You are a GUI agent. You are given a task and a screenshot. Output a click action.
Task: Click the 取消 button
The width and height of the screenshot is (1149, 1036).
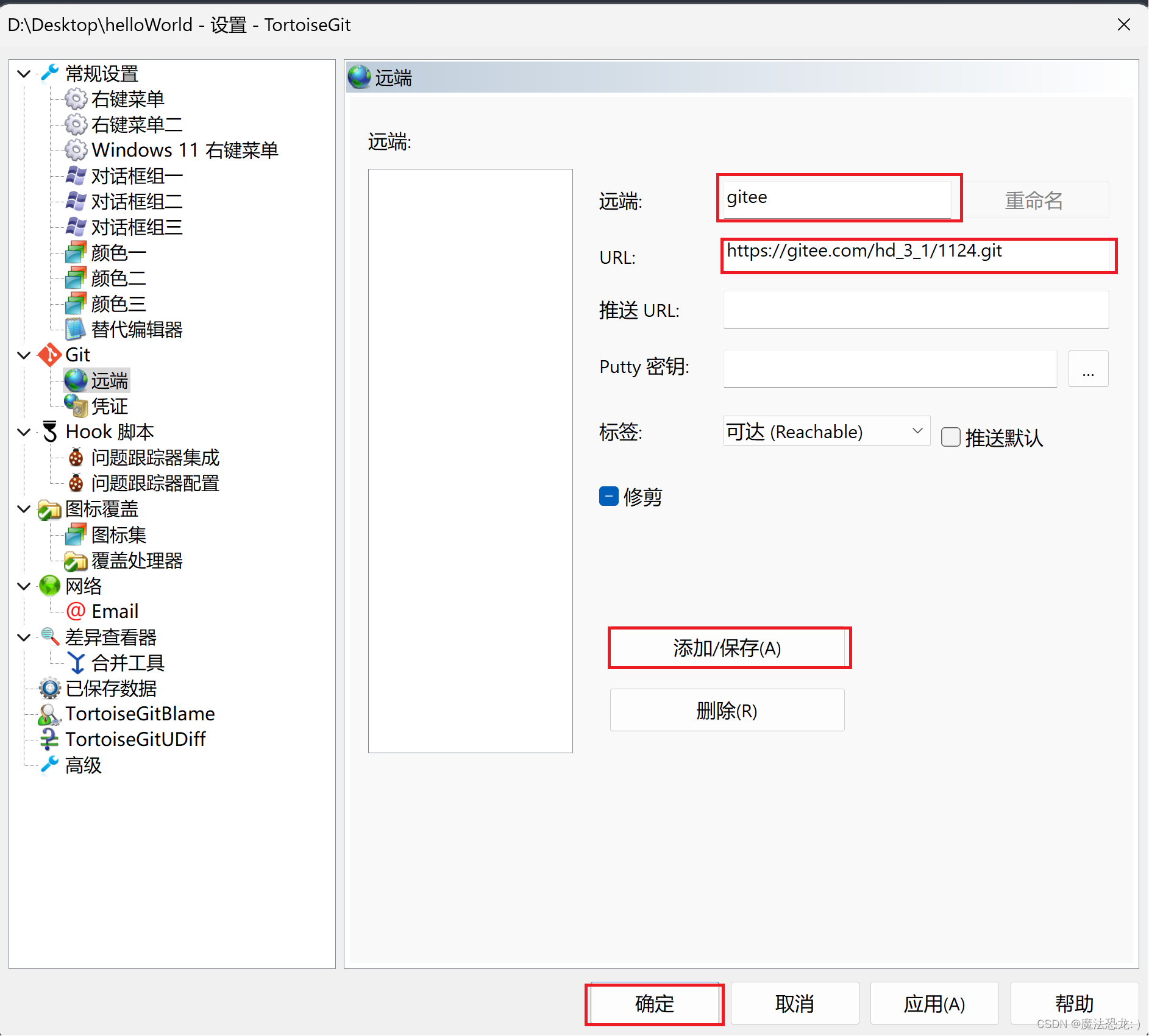(795, 1003)
